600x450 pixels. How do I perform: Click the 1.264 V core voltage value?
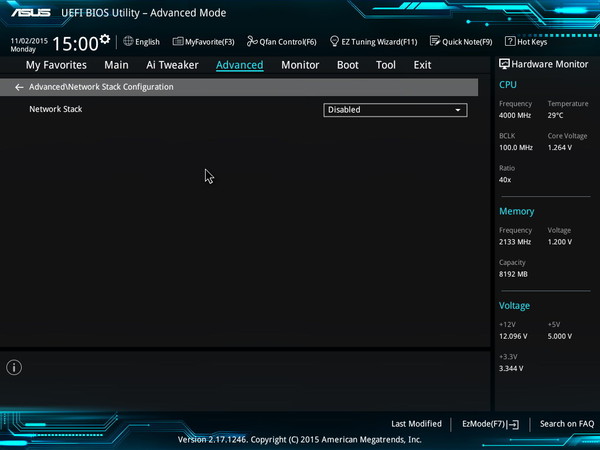[560, 147]
